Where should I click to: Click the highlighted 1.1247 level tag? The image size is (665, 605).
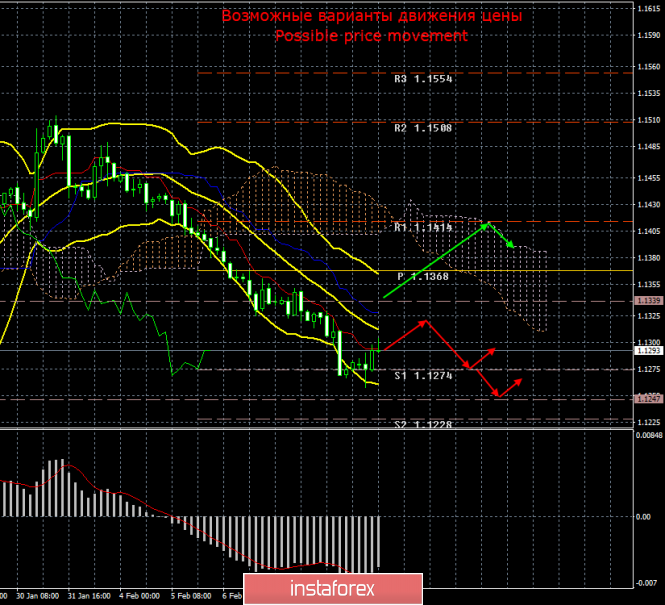pos(648,399)
